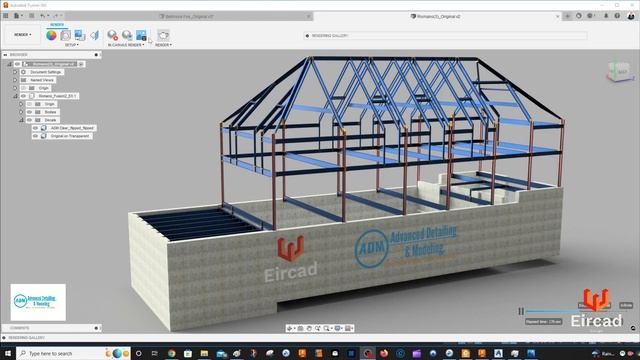Open the File menu dropdown
Viewport: 640px width, 360px height.
point(18,16)
